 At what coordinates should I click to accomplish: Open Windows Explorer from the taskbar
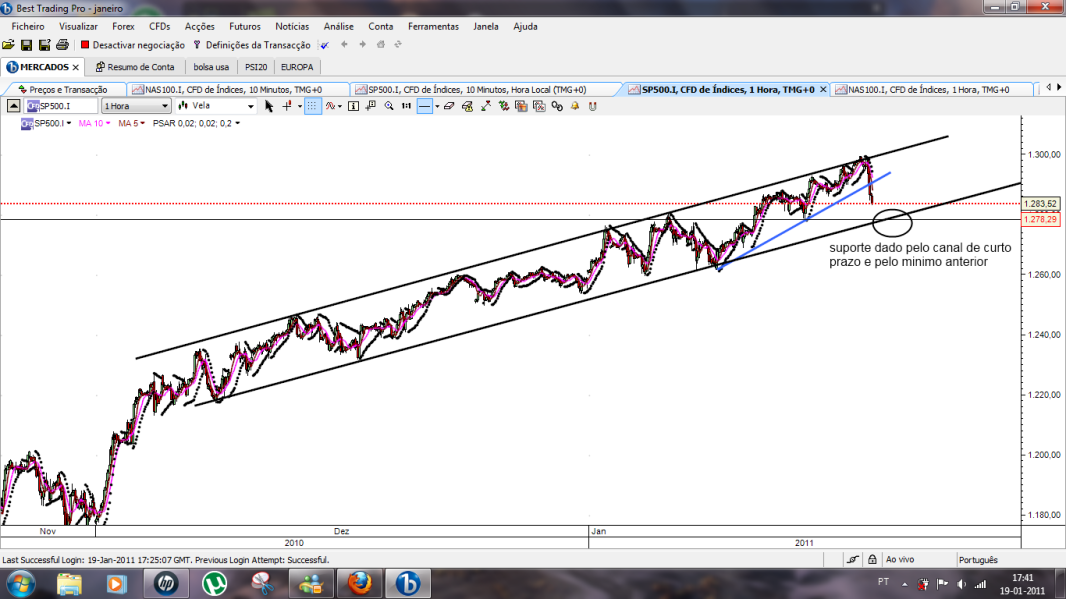pos(69,583)
